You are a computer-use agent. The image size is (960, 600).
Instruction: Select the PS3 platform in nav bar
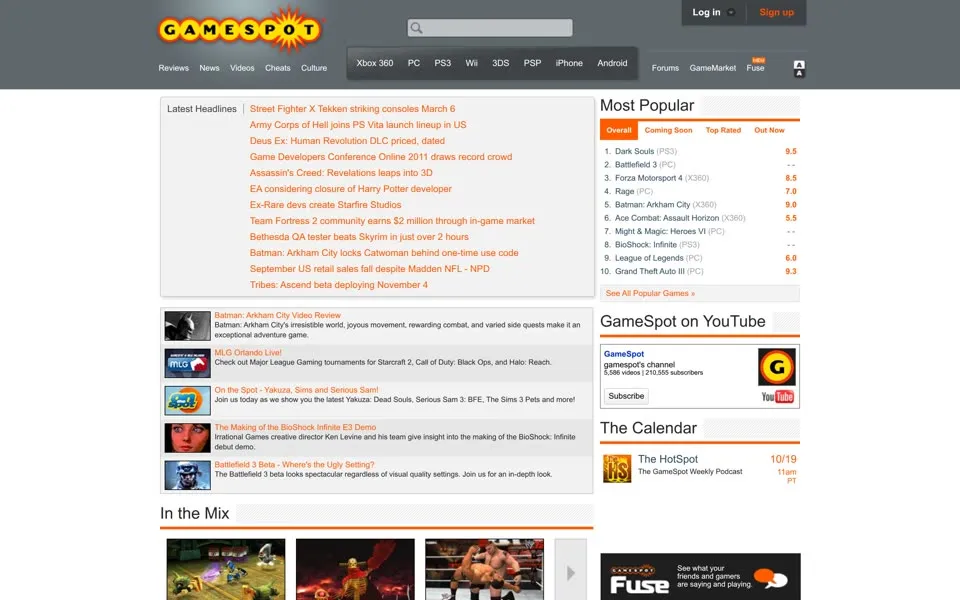pos(443,63)
